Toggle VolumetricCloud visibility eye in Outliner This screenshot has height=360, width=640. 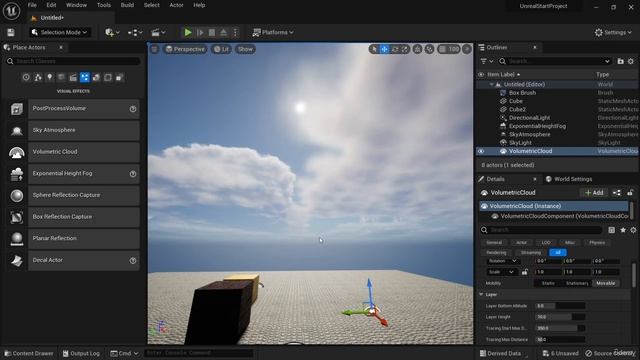click(481, 151)
